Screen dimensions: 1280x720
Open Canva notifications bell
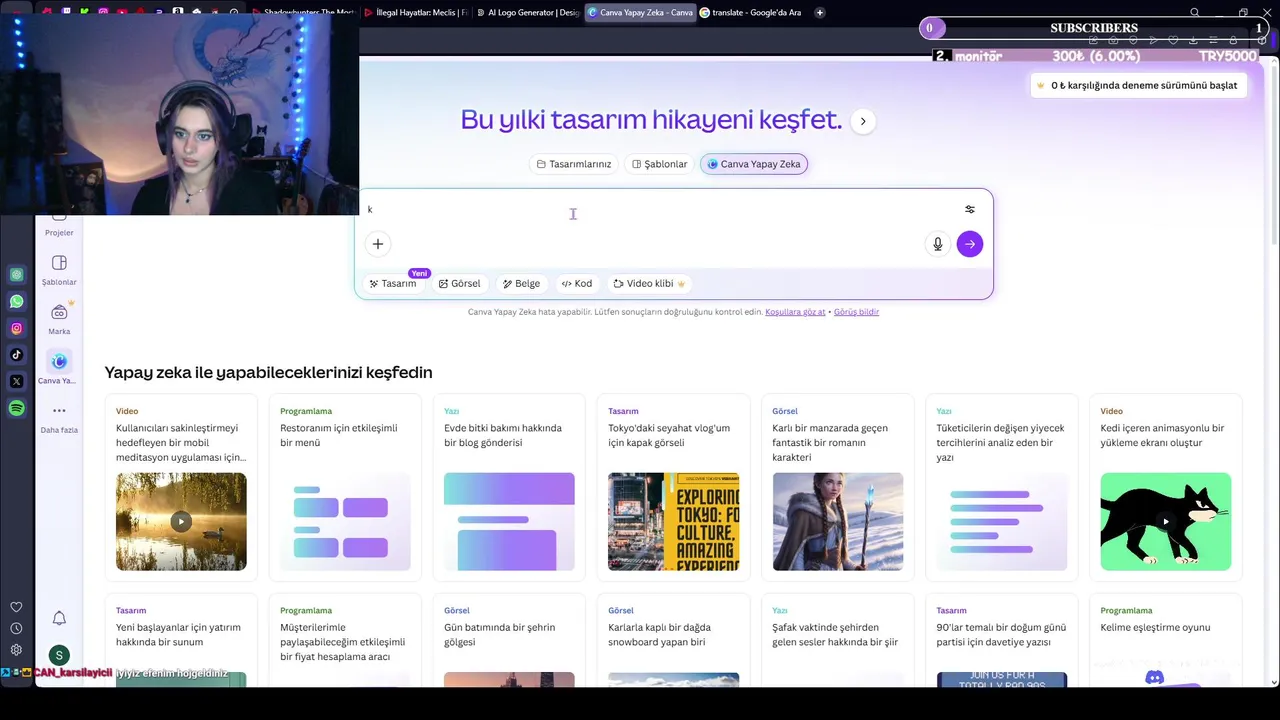coord(59,618)
